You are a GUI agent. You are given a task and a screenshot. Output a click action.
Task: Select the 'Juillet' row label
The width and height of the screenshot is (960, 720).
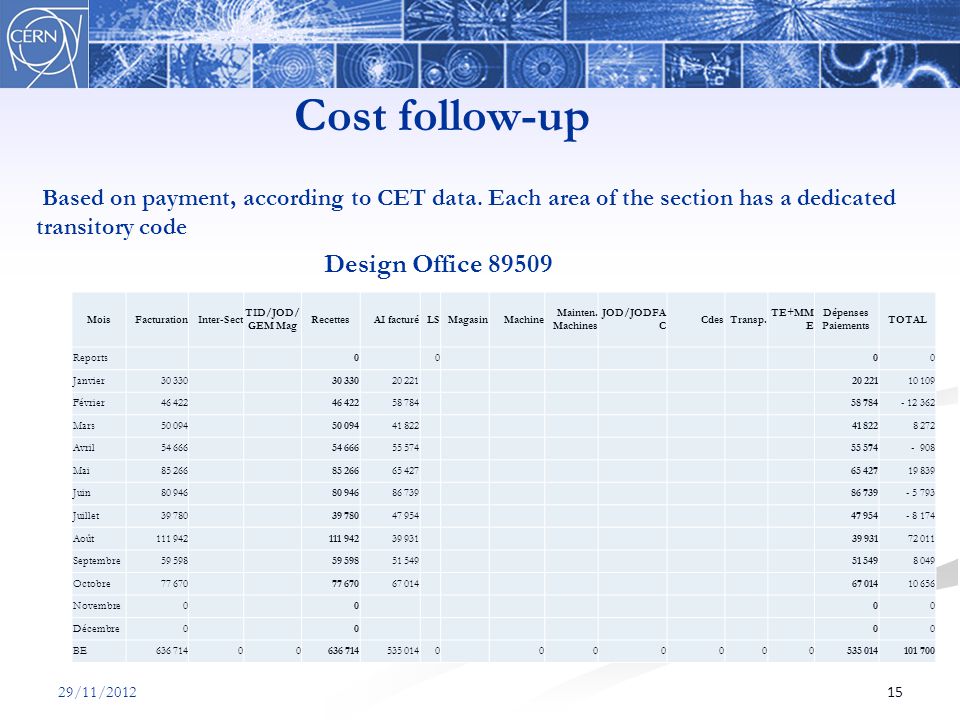(86, 516)
